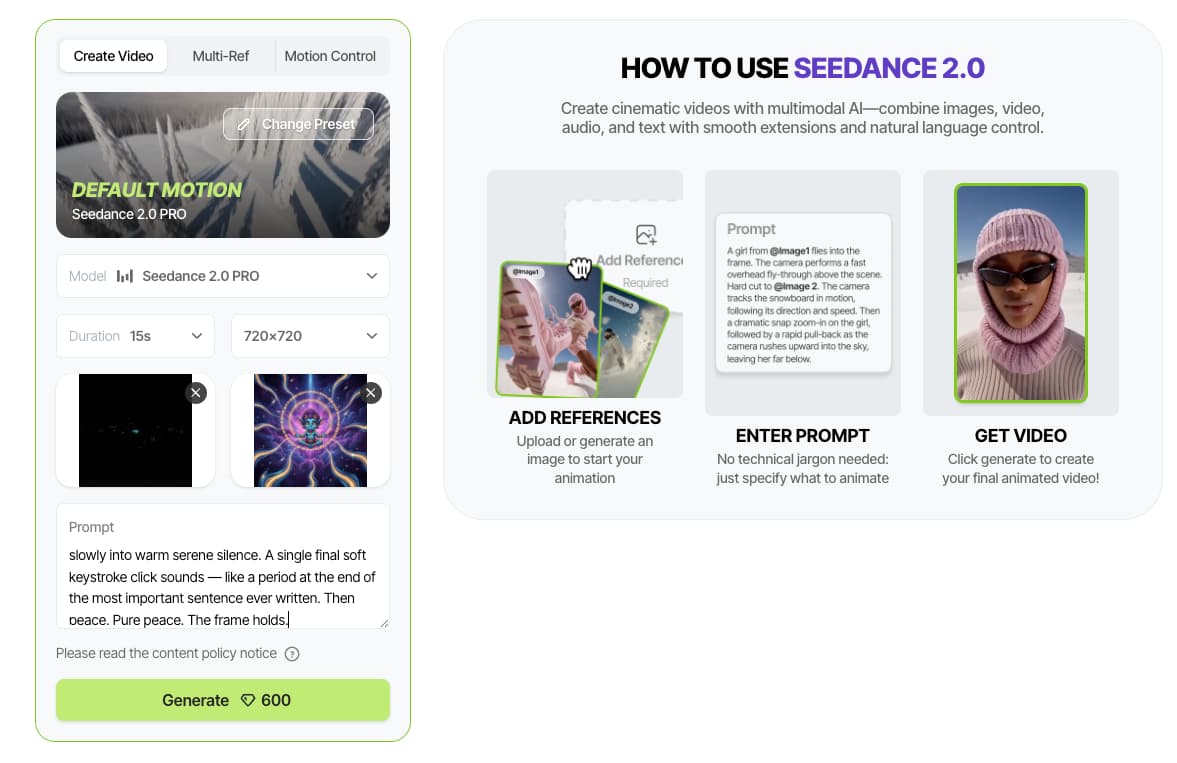Open the 720×720 resolution dropdown

click(x=310, y=336)
